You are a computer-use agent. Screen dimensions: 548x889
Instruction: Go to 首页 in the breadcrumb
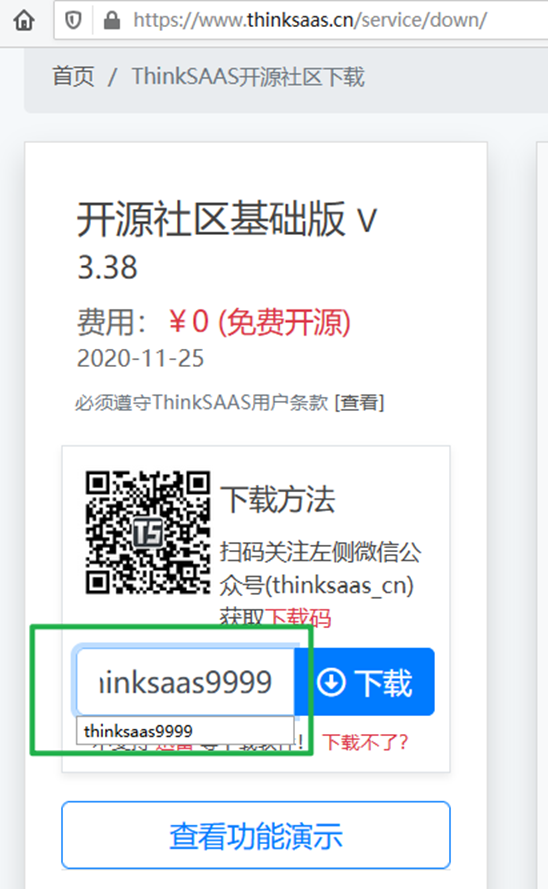click(73, 77)
